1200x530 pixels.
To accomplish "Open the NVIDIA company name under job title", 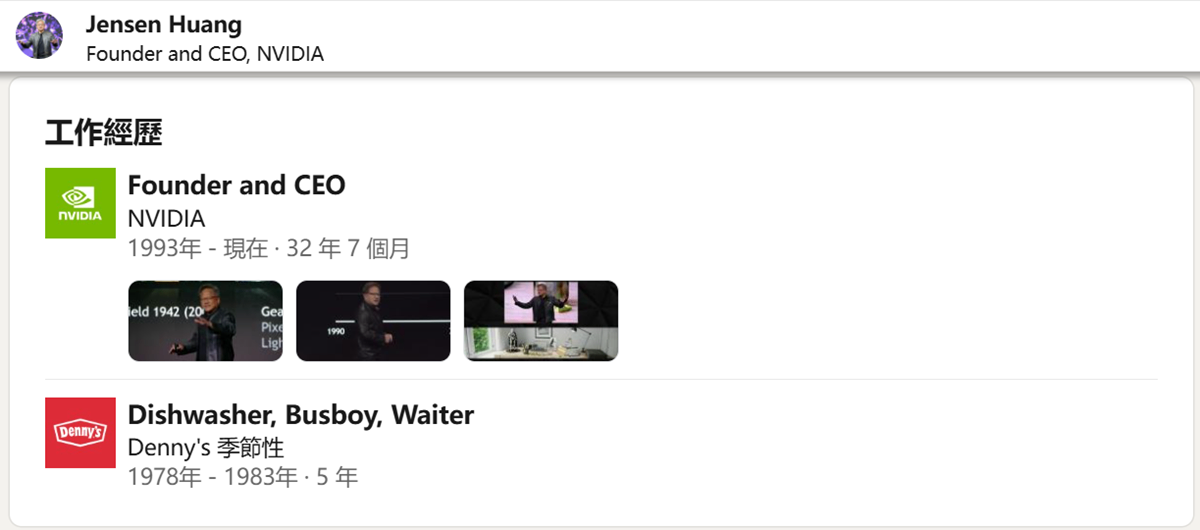I will 167,218.
